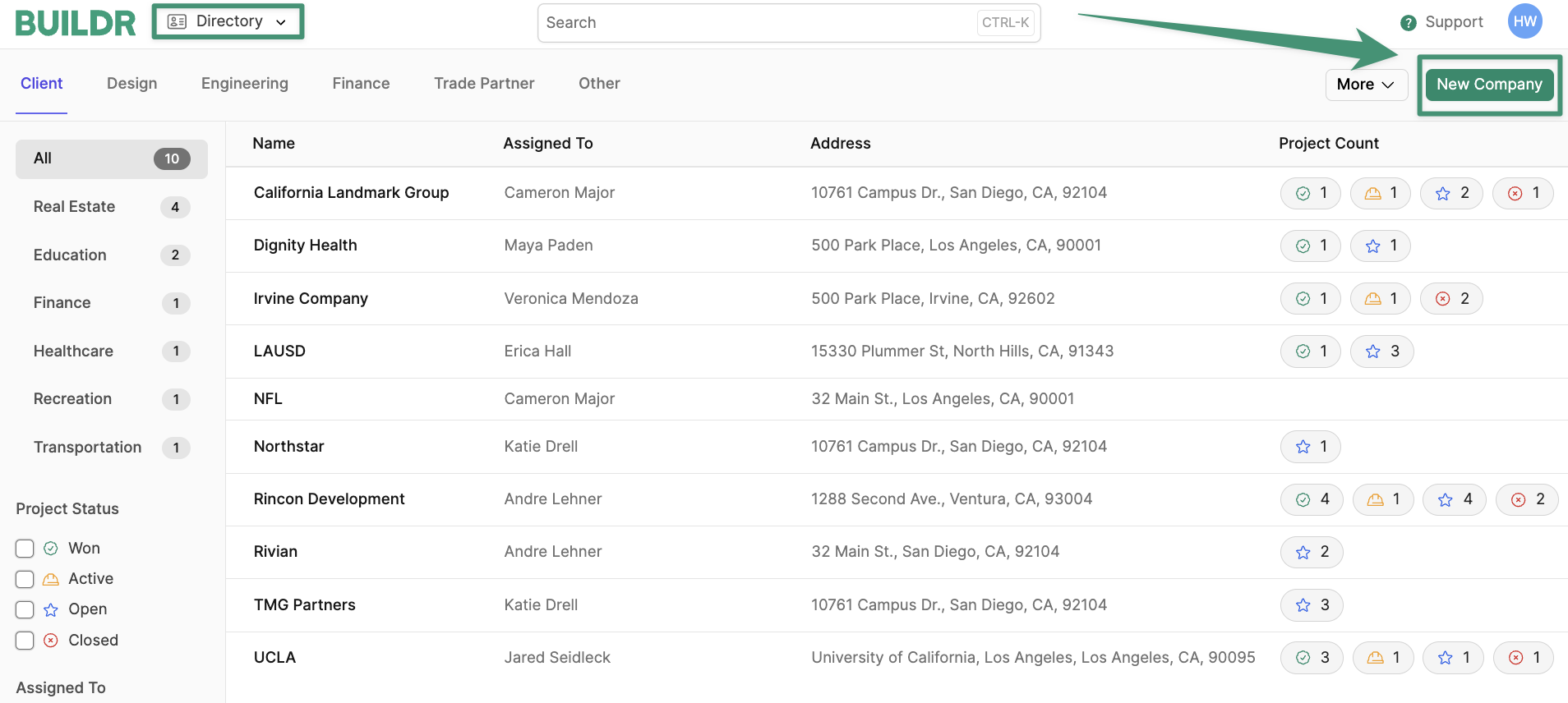Image resolution: width=1568 pixels, height=703 pixels.
Task: Open the HW user avatar
Action: (1525, 21)
